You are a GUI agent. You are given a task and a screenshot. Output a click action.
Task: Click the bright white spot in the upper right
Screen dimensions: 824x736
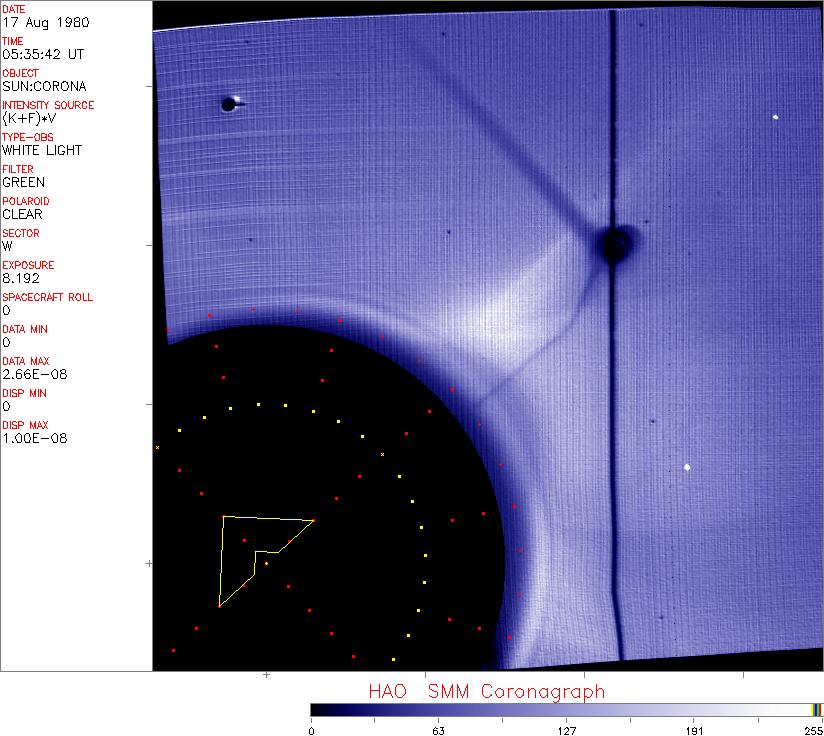click(775, 117)
